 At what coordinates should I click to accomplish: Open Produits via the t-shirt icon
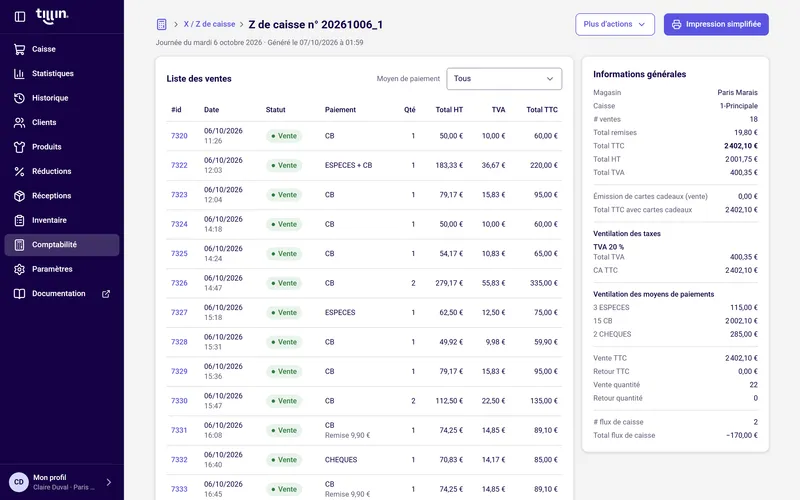[19, 147]
